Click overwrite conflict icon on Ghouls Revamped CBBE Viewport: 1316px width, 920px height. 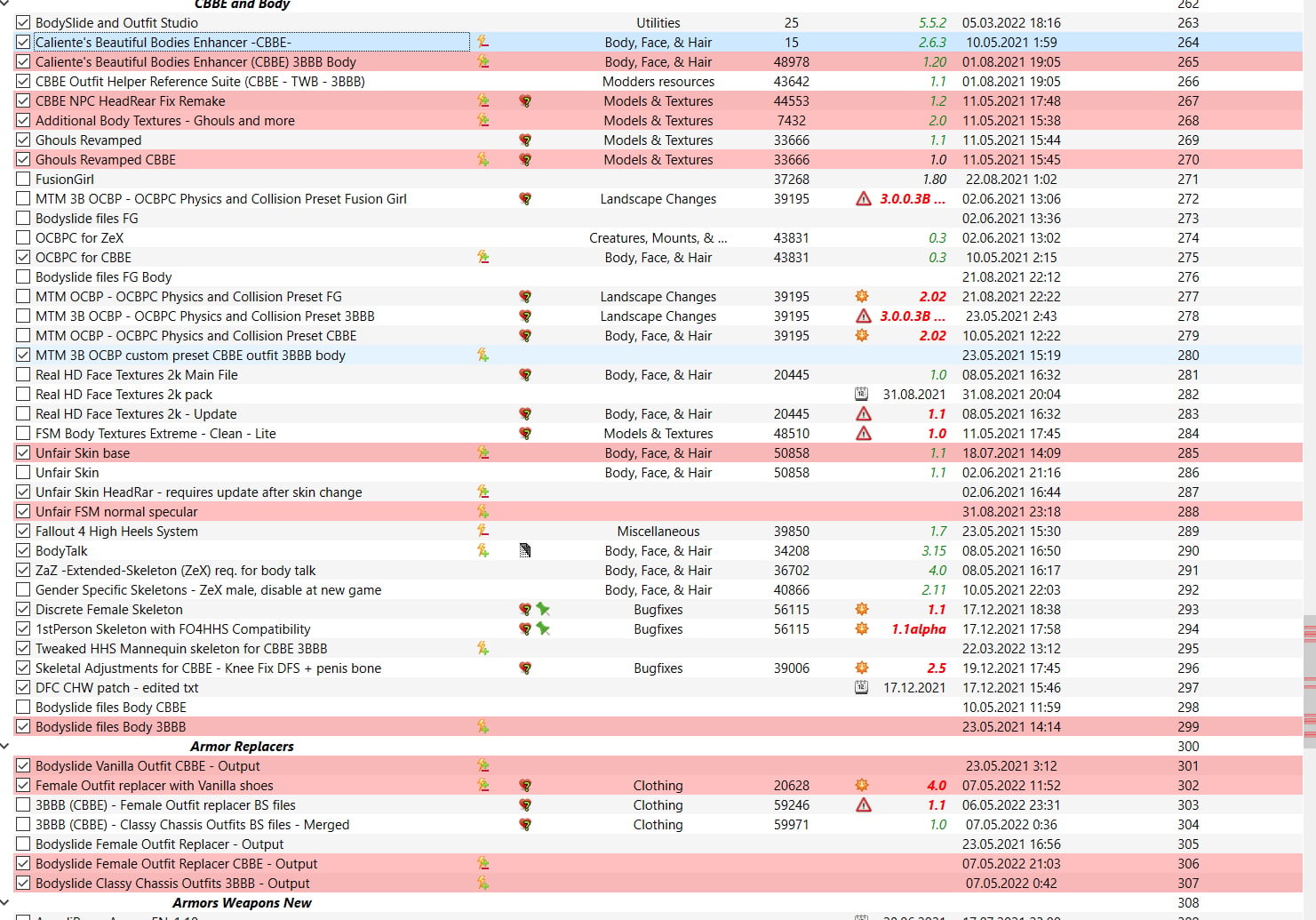point(483,159)
